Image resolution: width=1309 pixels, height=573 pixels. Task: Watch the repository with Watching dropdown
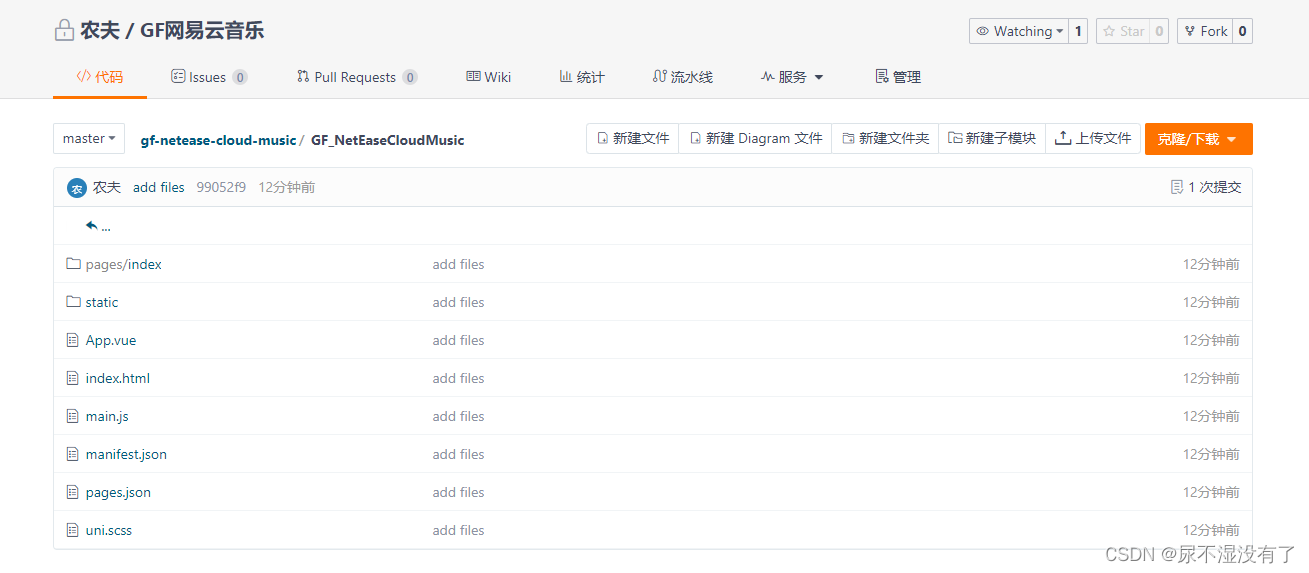click(x=1018, y=31)
